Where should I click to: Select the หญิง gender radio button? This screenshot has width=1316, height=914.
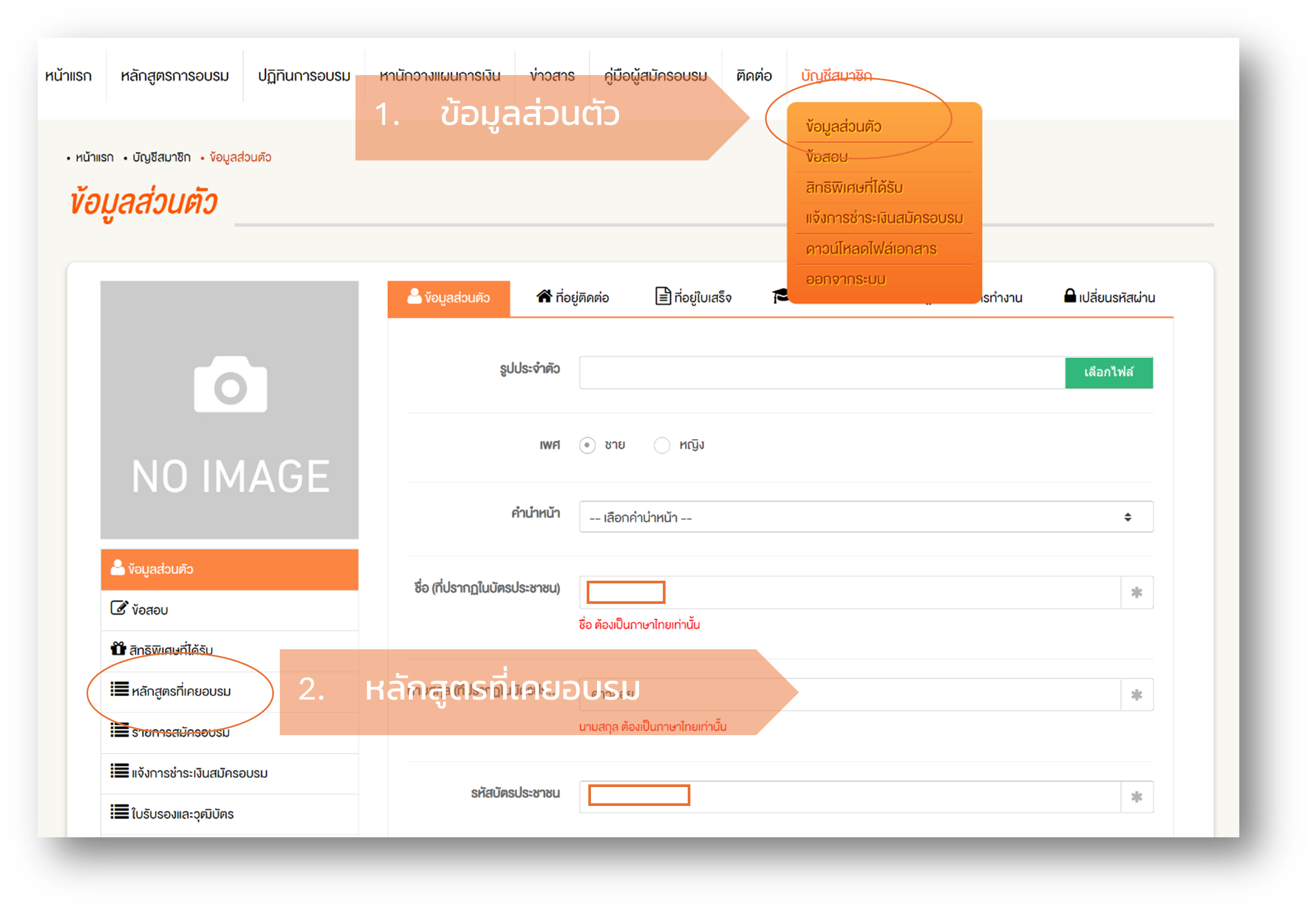click(x=661, y=446)
